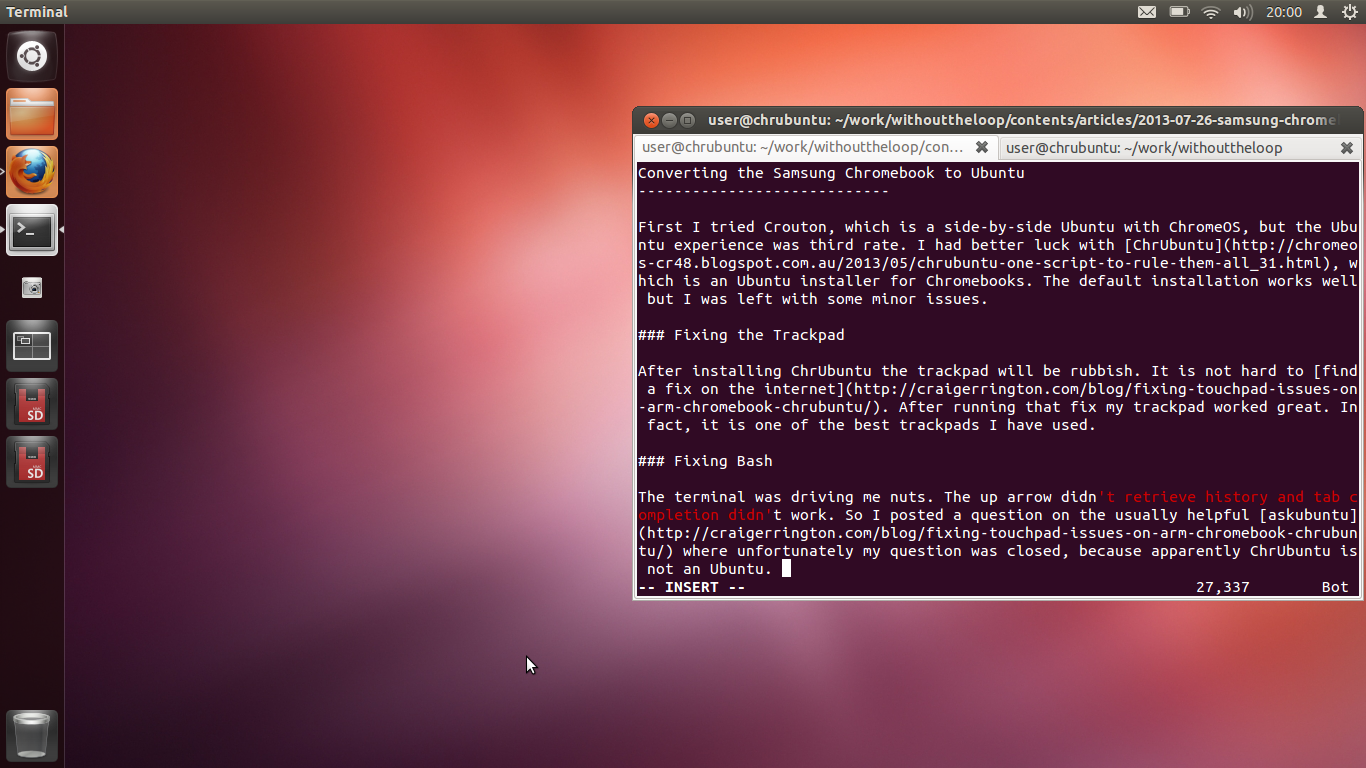
Task: Click the '### Fixing the Trackpad' heading
Action: point(741,334)
